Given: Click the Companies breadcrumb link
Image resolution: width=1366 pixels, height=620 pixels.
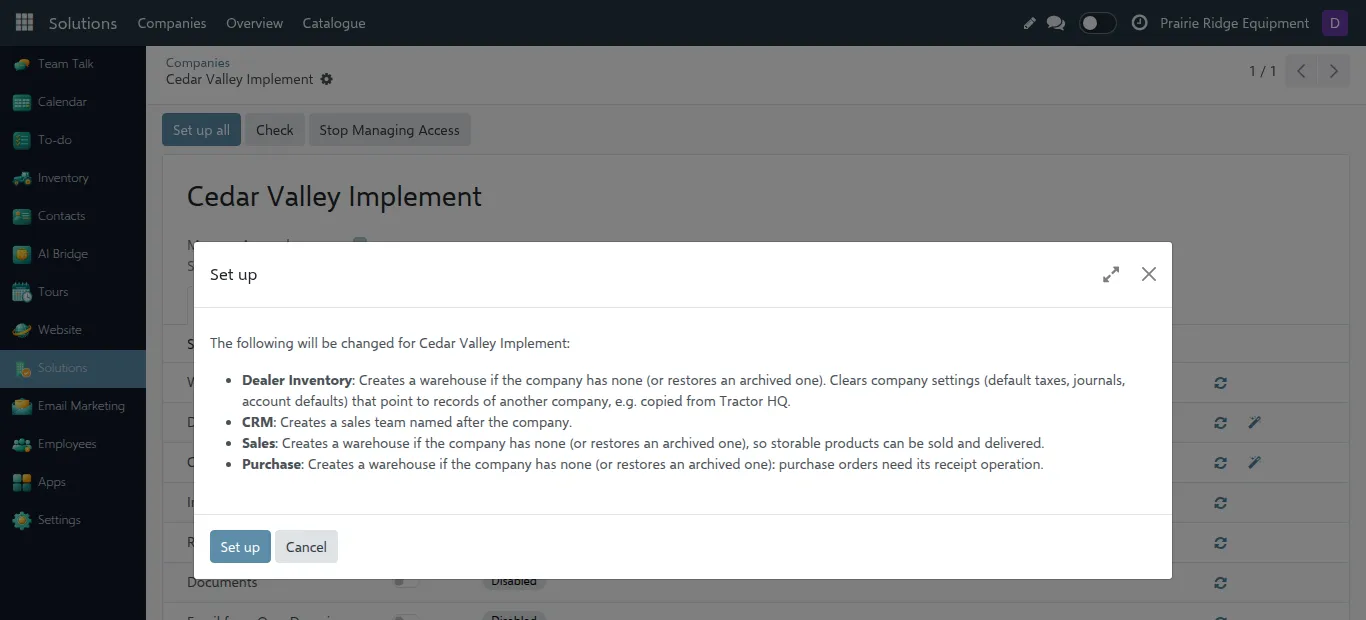Looking at the screenshot, I should pyautogui.click(x=198, y=62).
